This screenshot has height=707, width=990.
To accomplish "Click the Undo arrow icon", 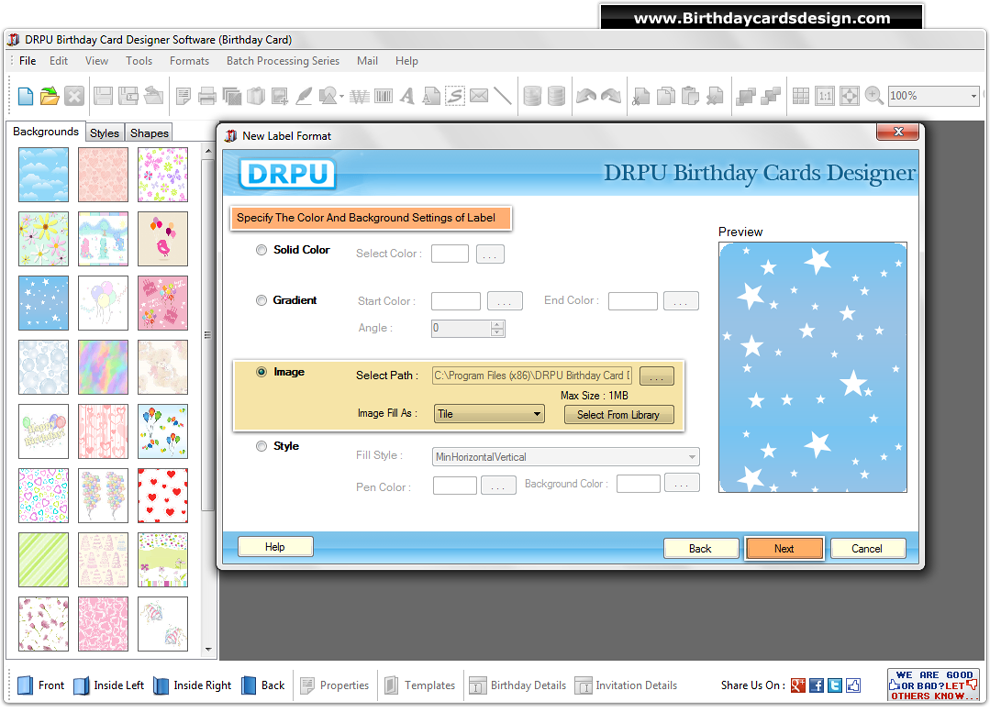I will 586,96.
